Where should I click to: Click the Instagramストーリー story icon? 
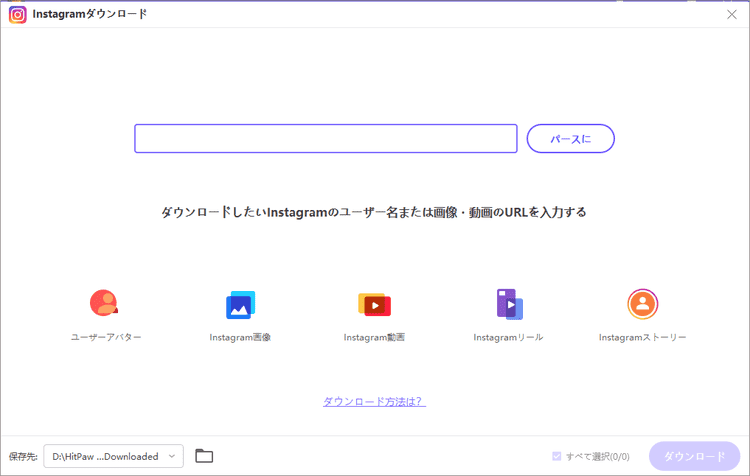click(x=642, y=304)
